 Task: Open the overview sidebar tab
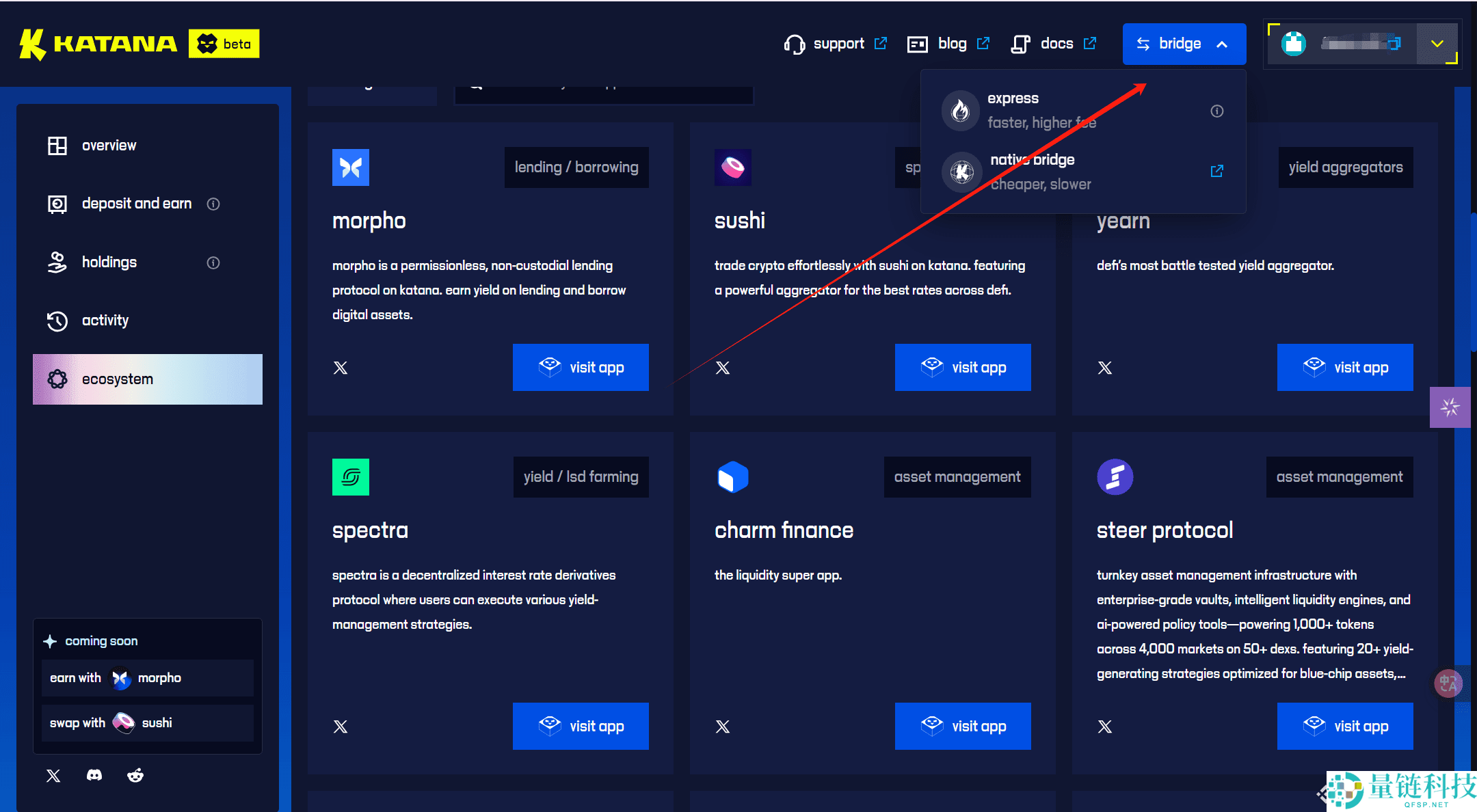(x=109, y=146)
